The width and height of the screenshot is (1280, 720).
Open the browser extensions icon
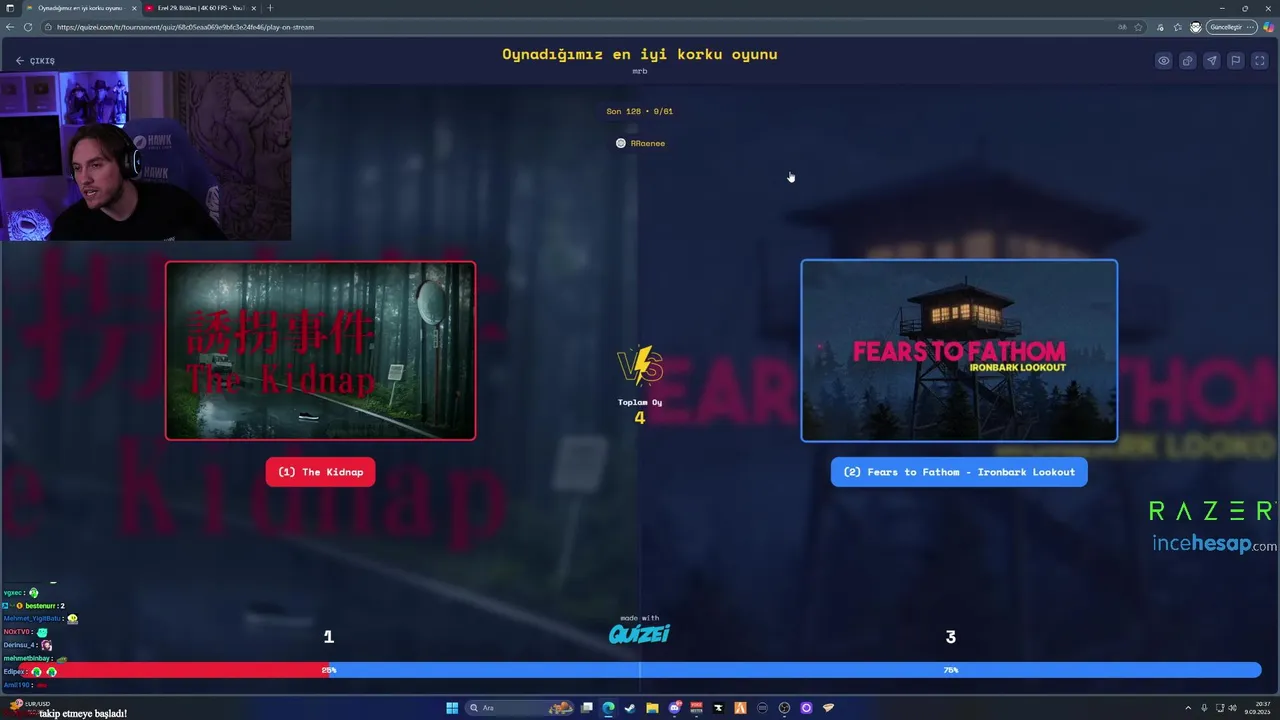[x=1161, y=27]
